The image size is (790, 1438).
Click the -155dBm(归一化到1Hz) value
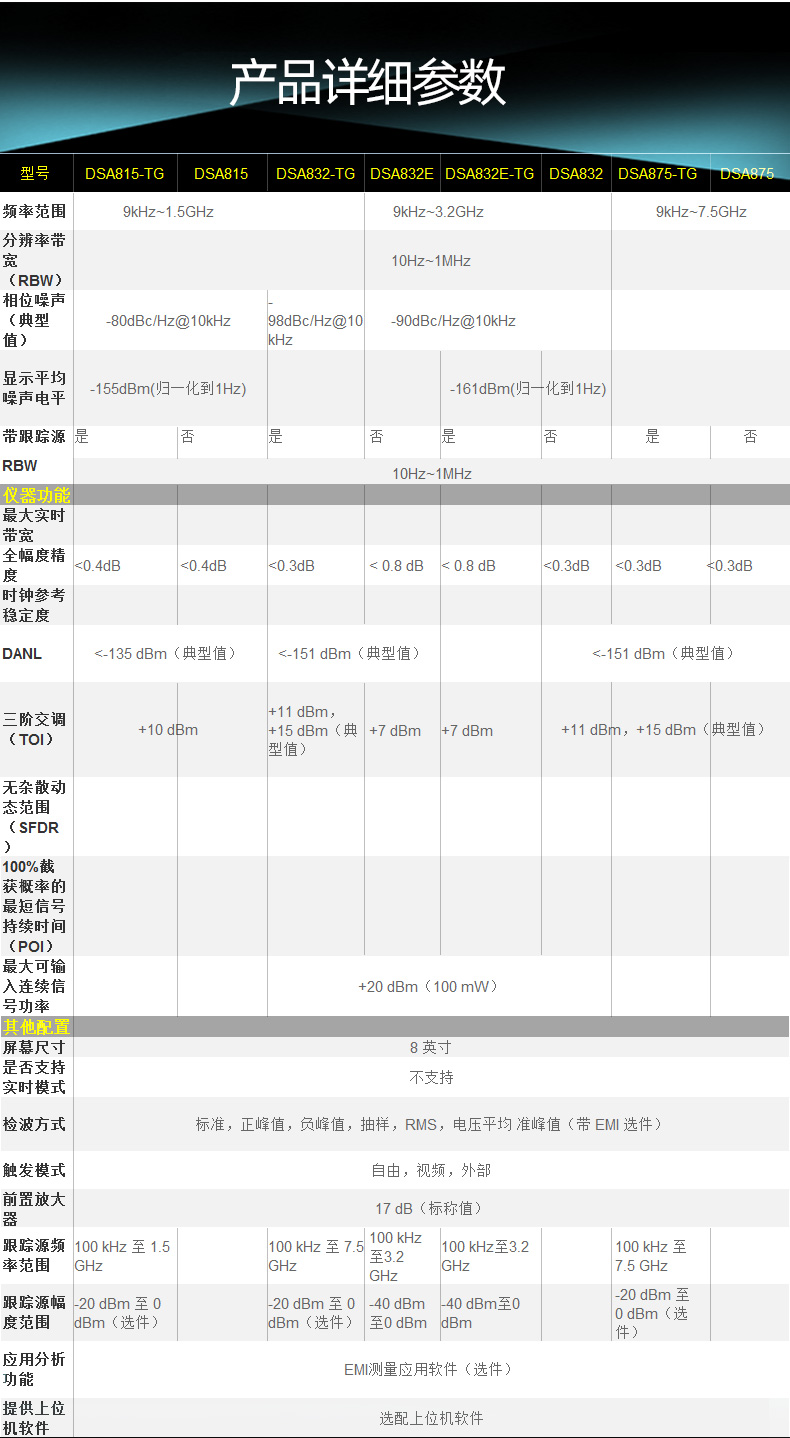168,388
